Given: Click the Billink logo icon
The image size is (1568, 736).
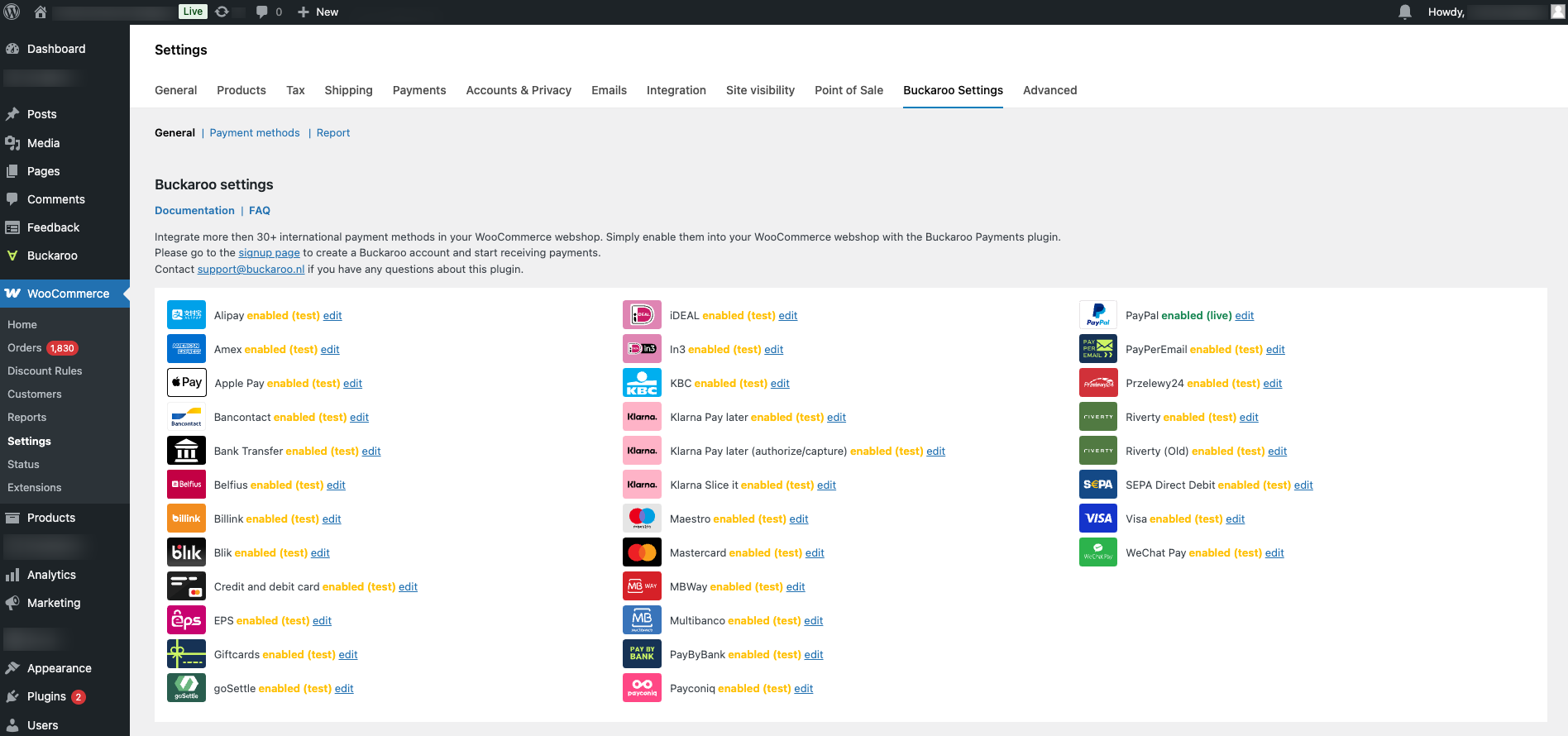Looking at the screenshot, I should click(186, 519).
